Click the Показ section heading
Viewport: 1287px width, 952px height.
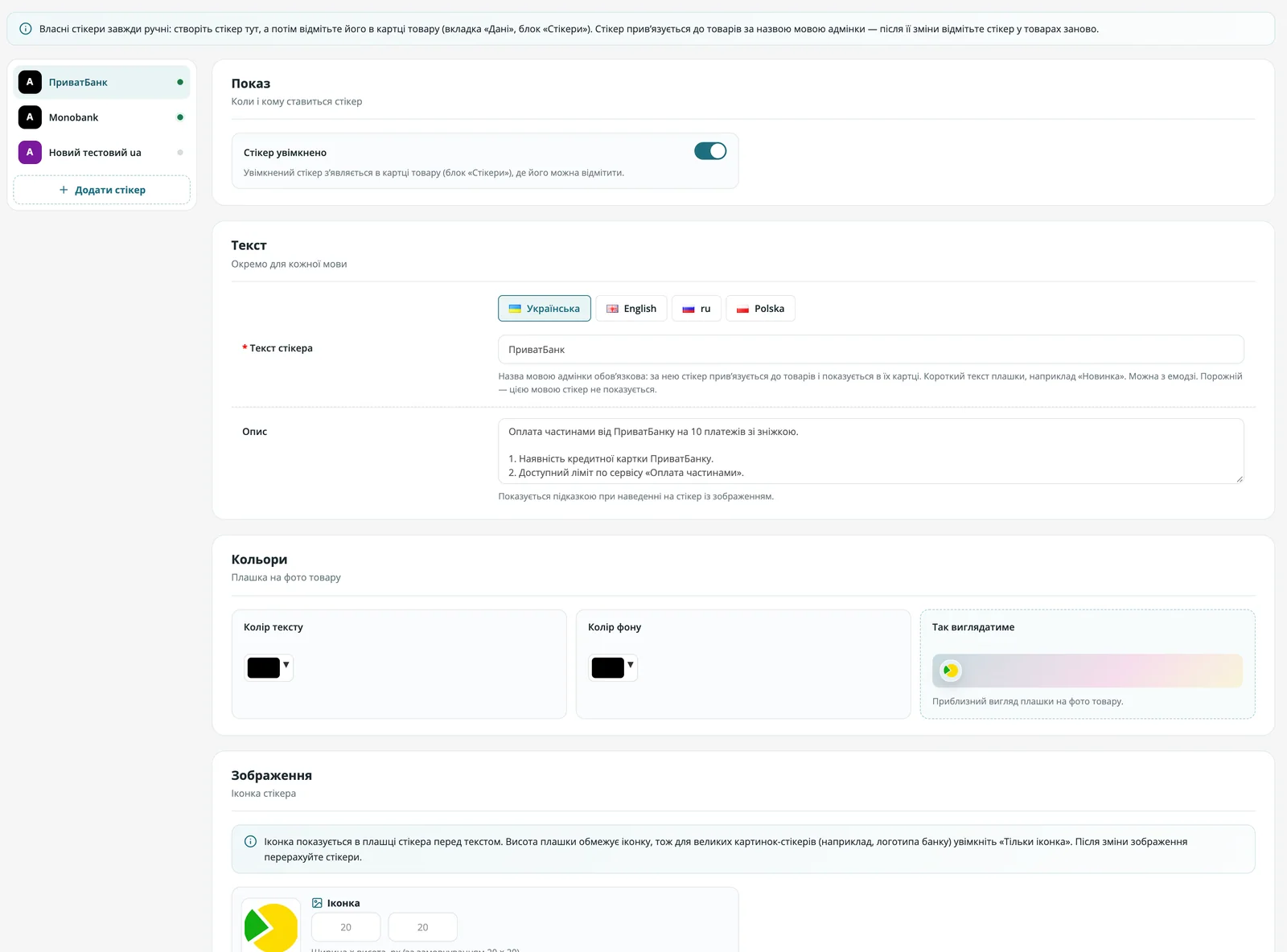pyautogui.click(x=250, y=84)
